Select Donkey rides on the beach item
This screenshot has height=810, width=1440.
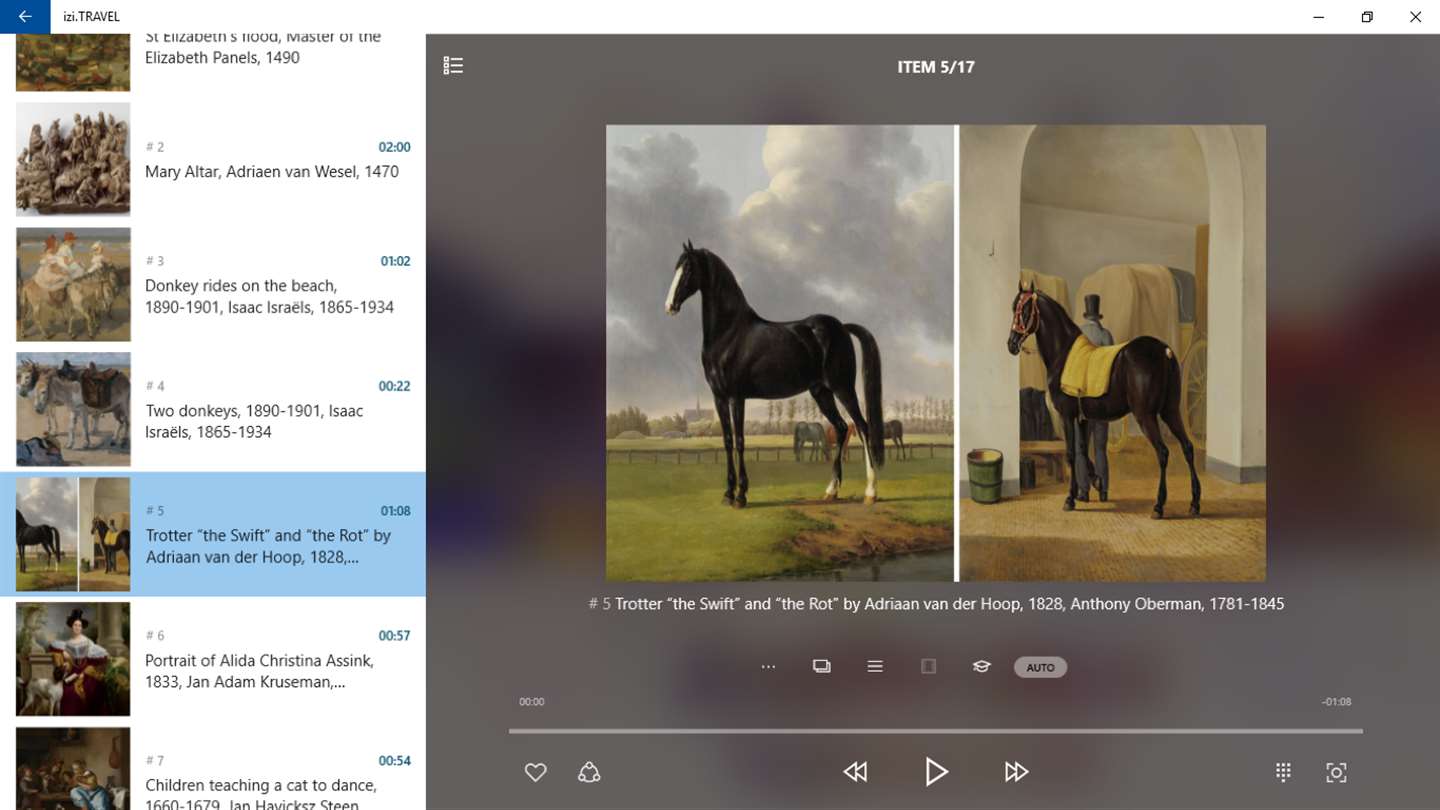click(x=213, y=284)
